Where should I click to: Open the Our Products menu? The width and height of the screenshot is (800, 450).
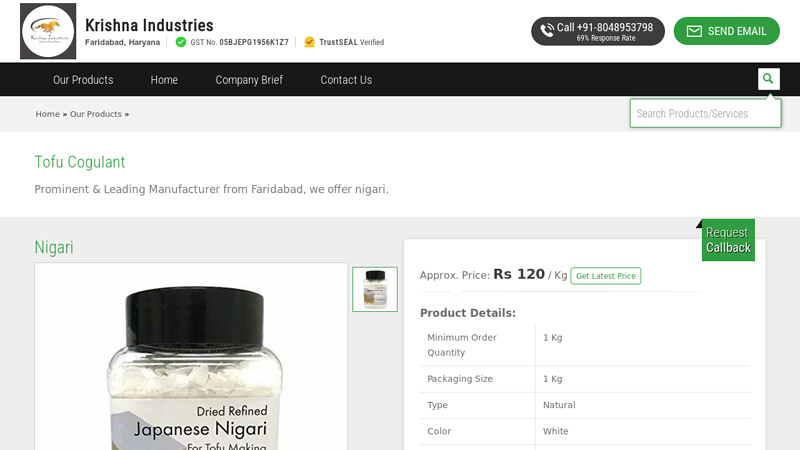tap(83, 80)
